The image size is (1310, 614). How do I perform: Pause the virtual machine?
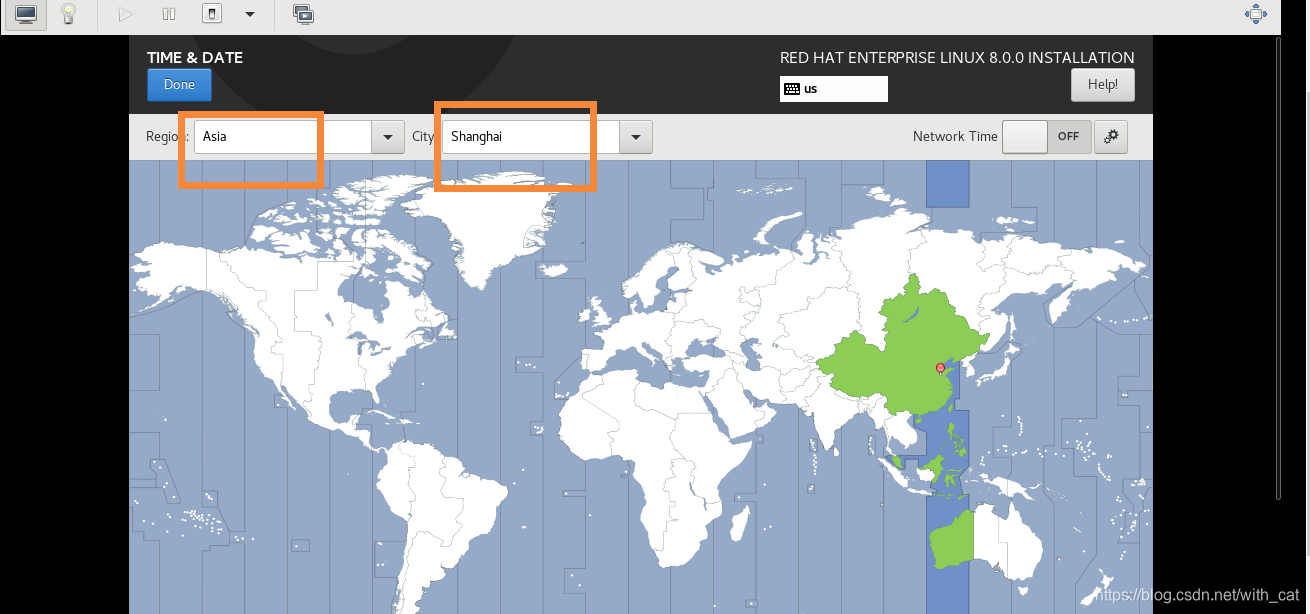[169, 15]
